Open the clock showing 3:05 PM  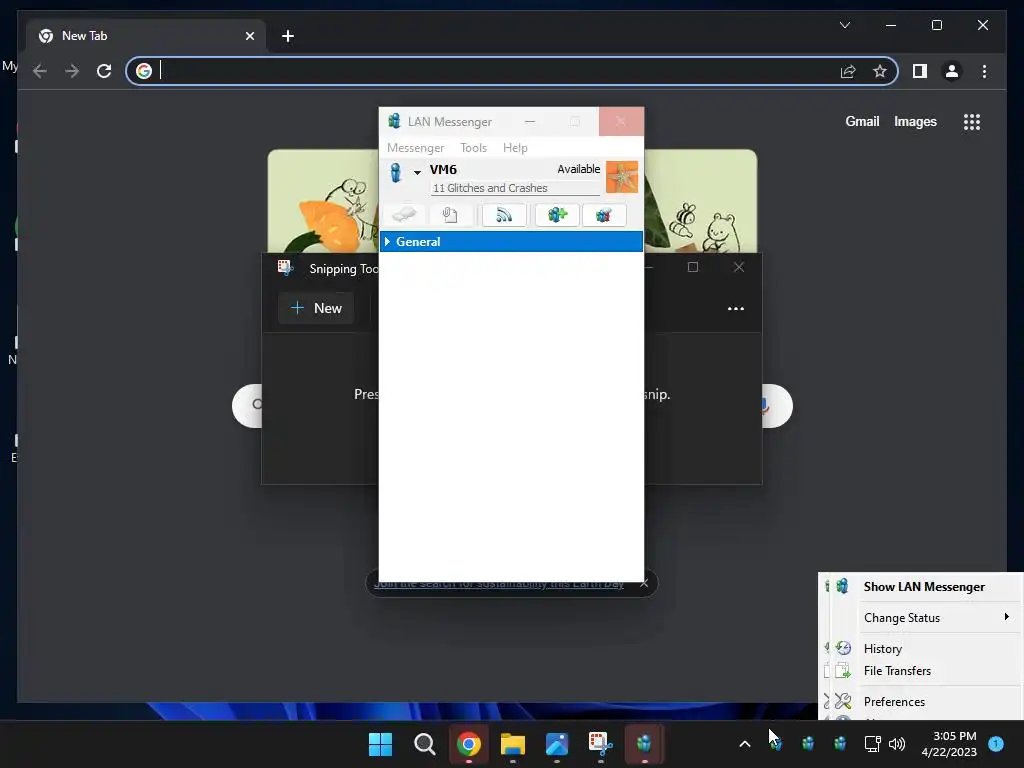click(x=949, y=744)
